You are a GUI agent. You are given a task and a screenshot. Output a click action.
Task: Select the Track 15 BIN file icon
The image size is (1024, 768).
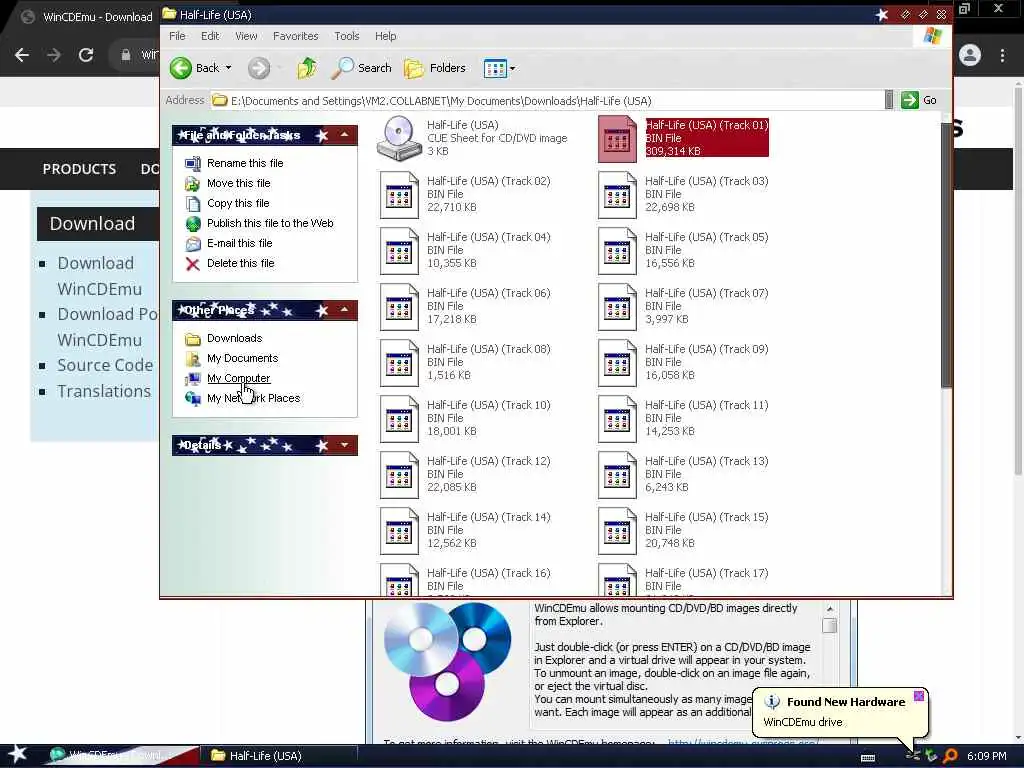617,532
